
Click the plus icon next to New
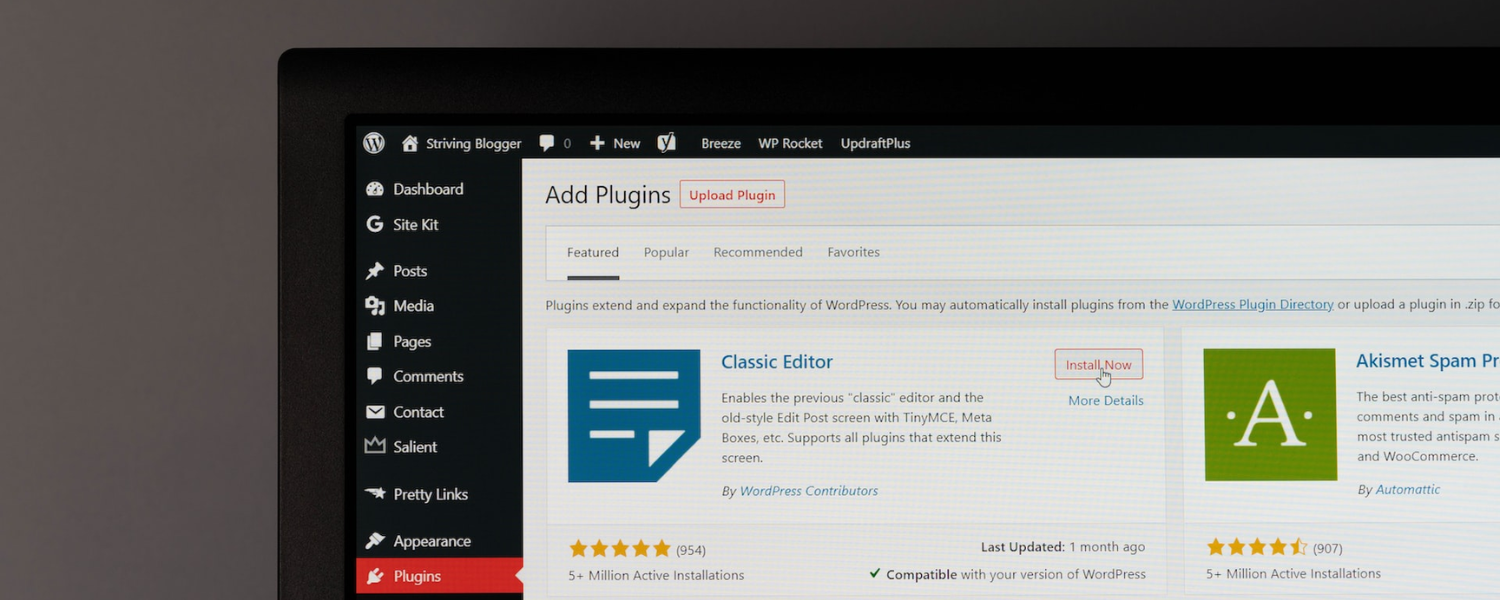597,143
